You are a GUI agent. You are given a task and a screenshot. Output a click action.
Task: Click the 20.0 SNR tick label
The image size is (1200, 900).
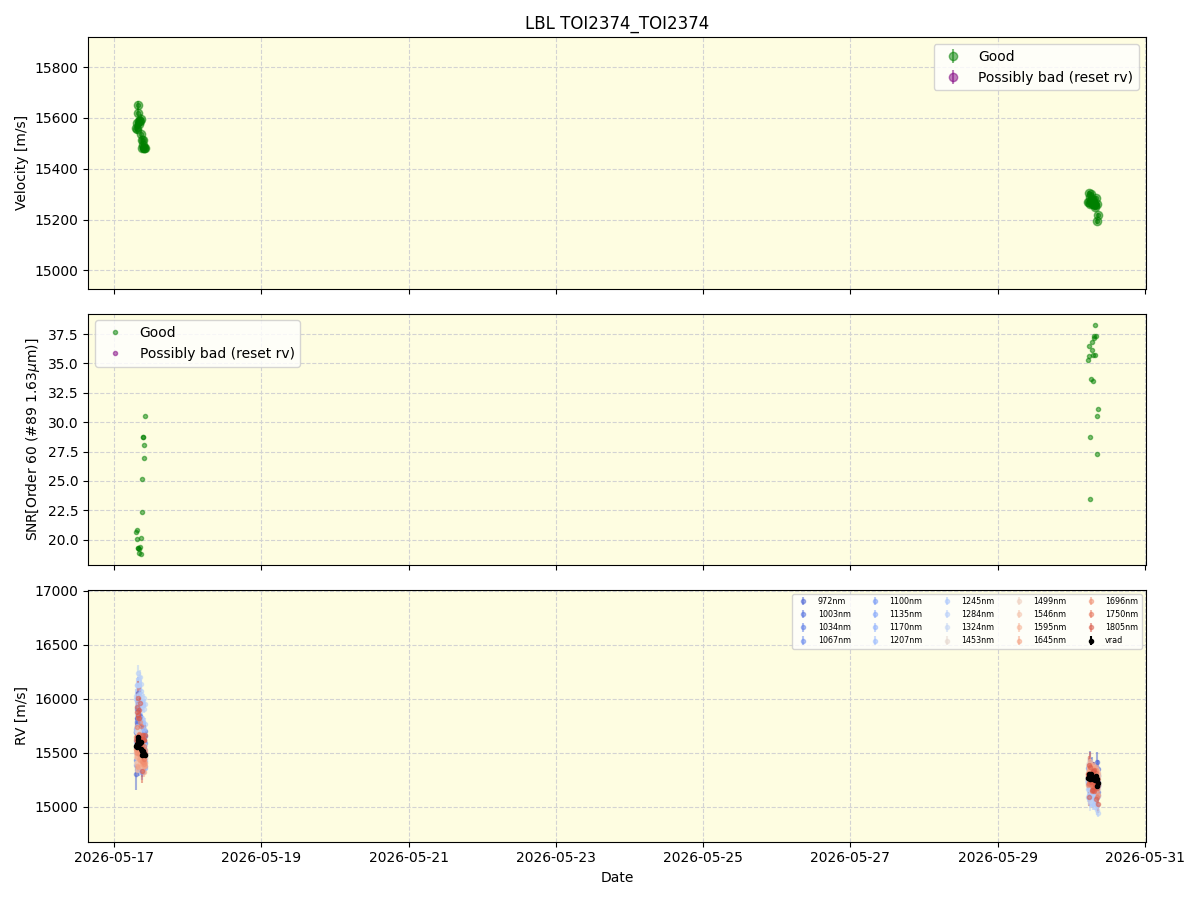pyautogui.click(x=65, y=541)
